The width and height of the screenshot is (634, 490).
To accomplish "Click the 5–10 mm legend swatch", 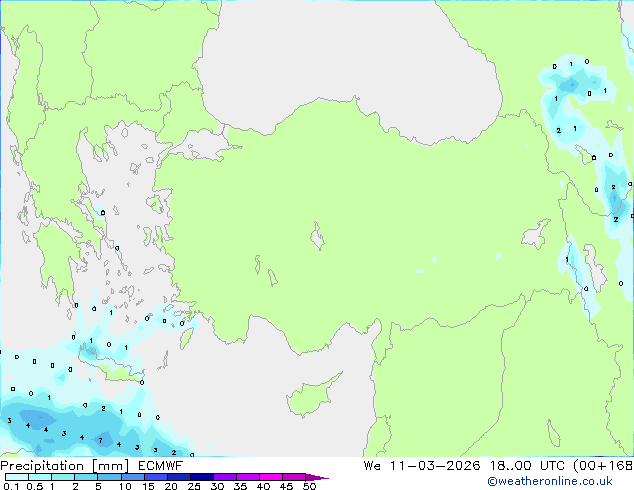I will tap(109, 477).
